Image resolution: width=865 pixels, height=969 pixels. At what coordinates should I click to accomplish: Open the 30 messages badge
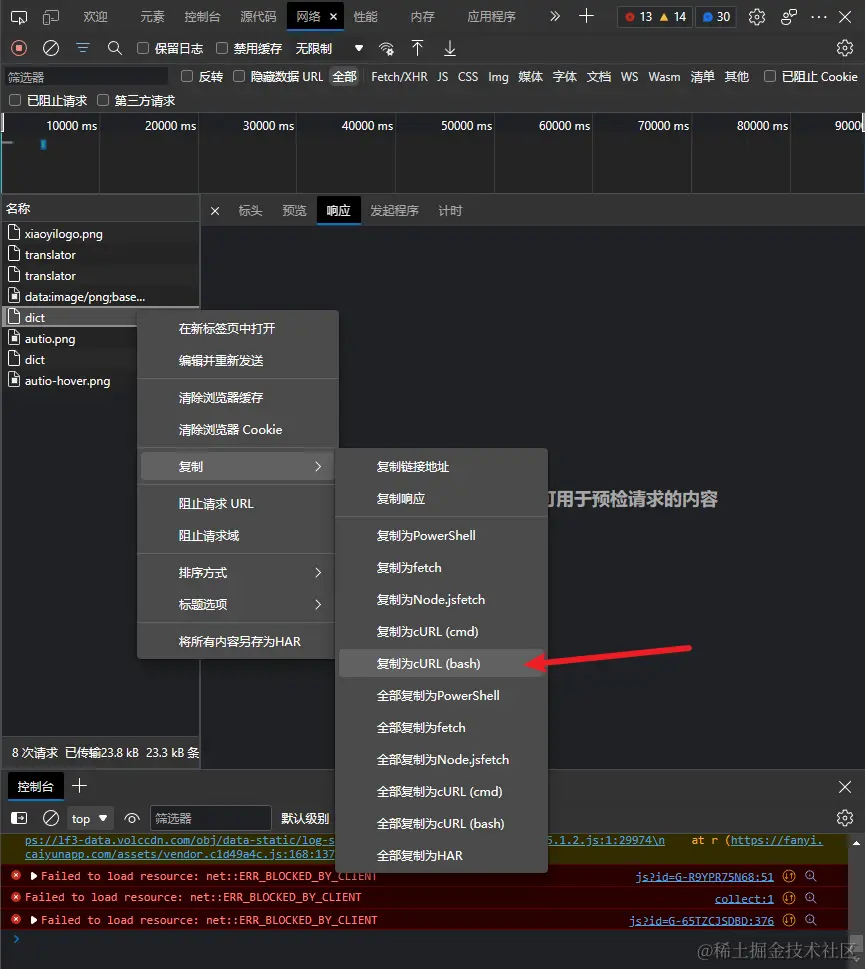(x=717, y=17)
